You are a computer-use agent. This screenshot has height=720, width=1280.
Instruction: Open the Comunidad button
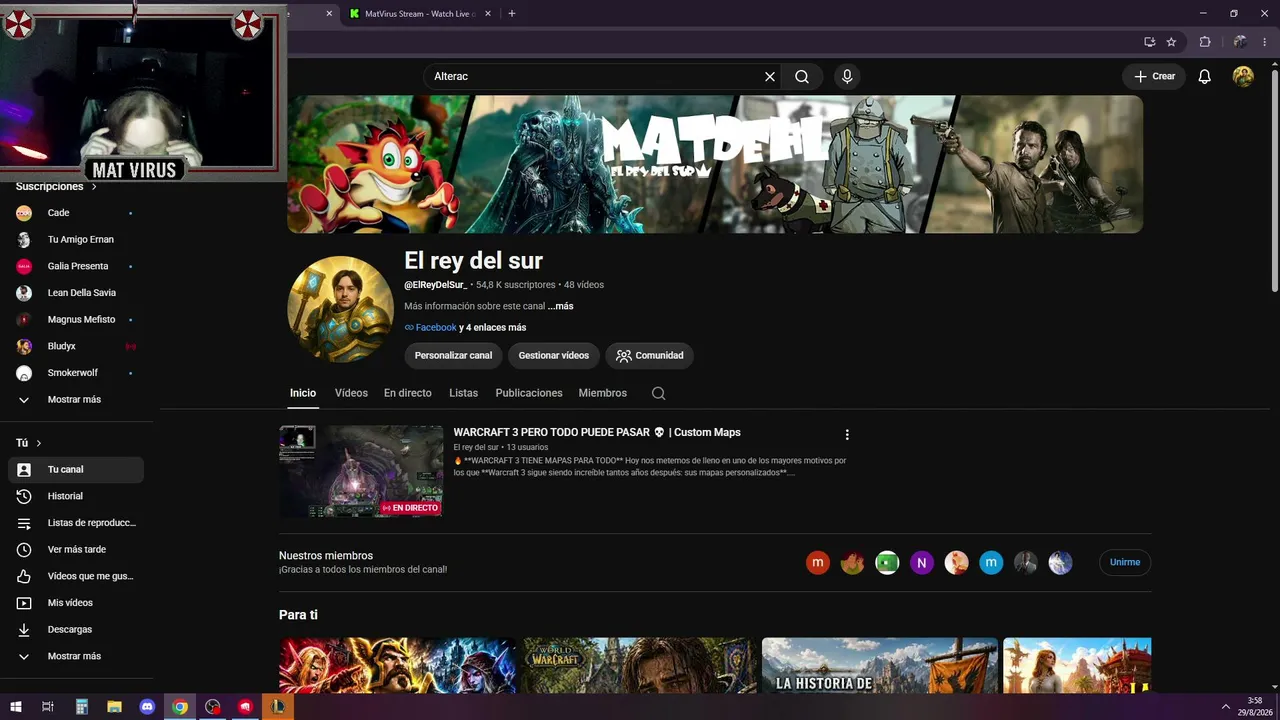coord(649,355)
